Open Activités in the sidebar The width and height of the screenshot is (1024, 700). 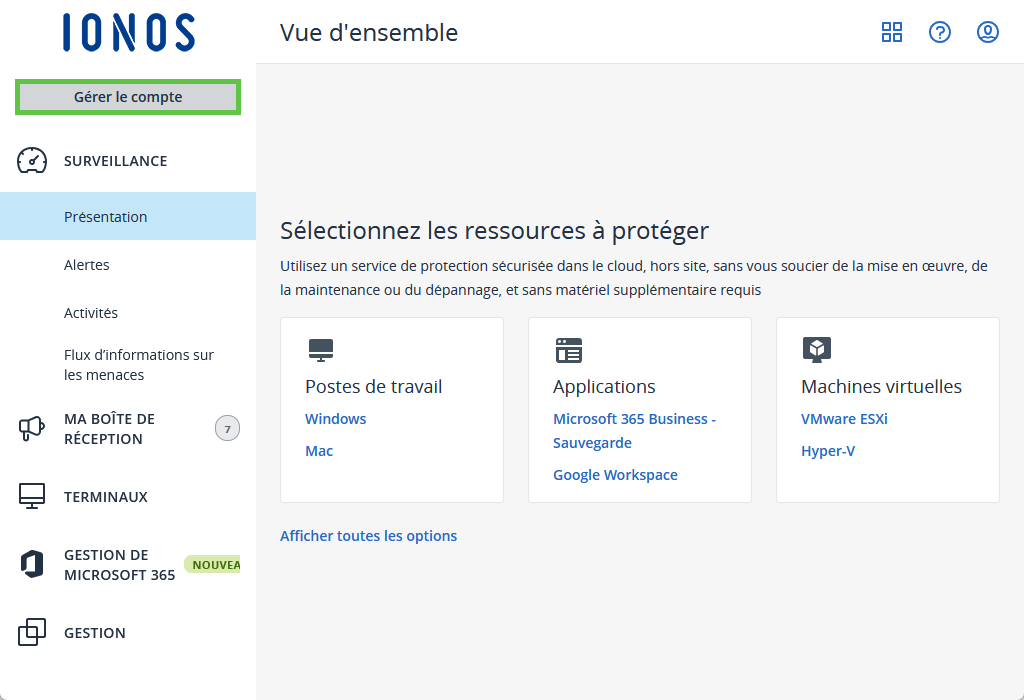pyautogui.click(x=91, y=313)
